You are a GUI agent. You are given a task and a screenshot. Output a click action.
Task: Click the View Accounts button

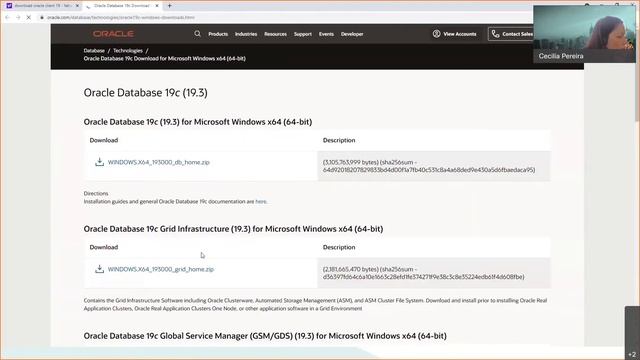tap(454, 34)
